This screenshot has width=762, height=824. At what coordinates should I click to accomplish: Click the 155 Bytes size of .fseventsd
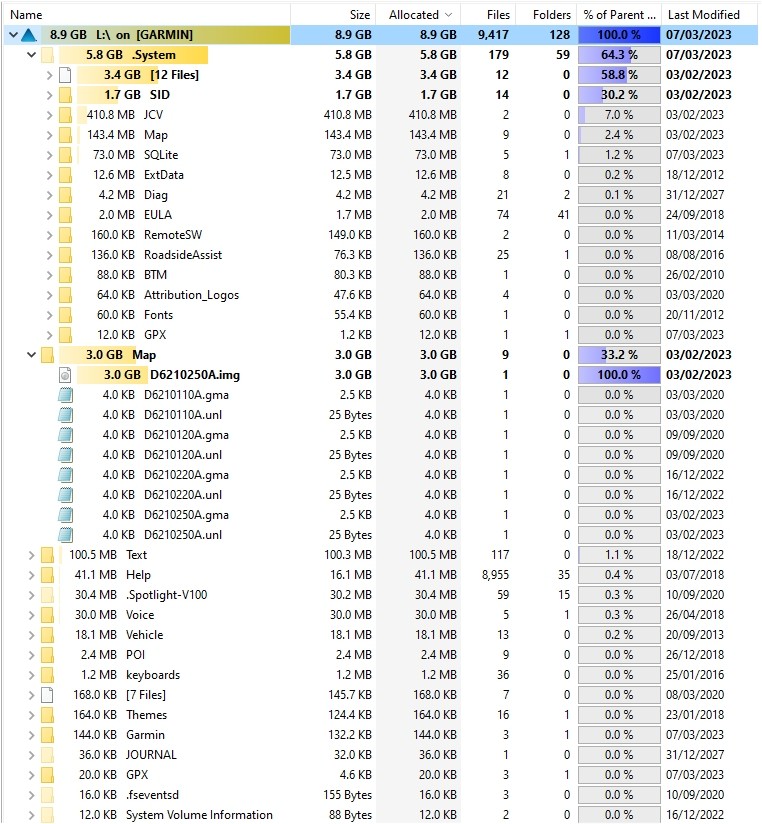click(x=347, y=795)
